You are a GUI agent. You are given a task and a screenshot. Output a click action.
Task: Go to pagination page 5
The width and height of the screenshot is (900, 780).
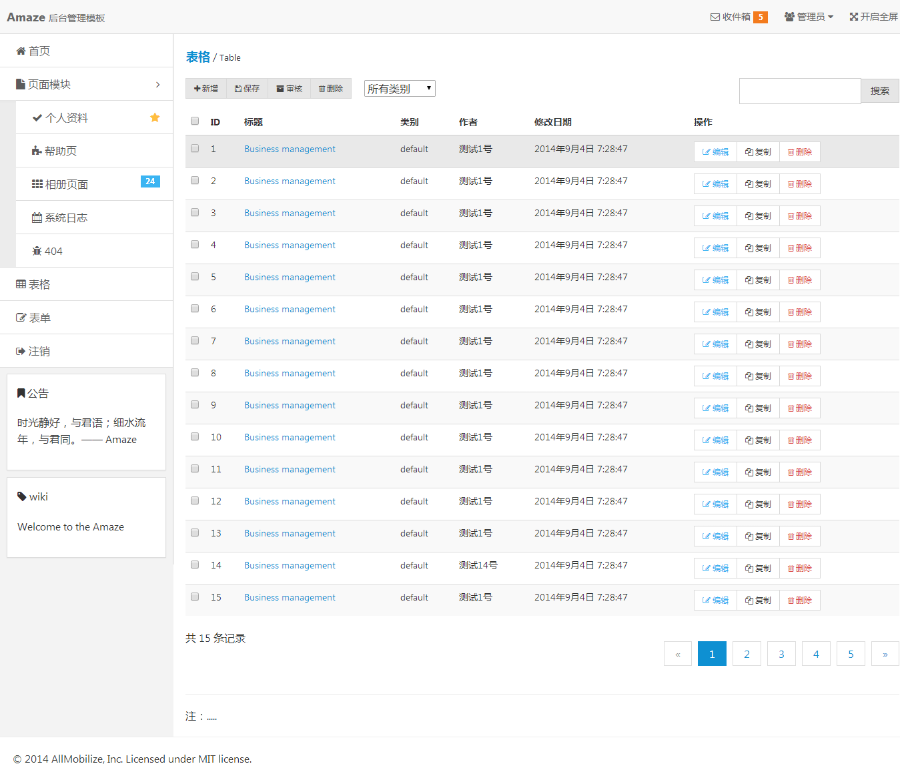point(851,654)
